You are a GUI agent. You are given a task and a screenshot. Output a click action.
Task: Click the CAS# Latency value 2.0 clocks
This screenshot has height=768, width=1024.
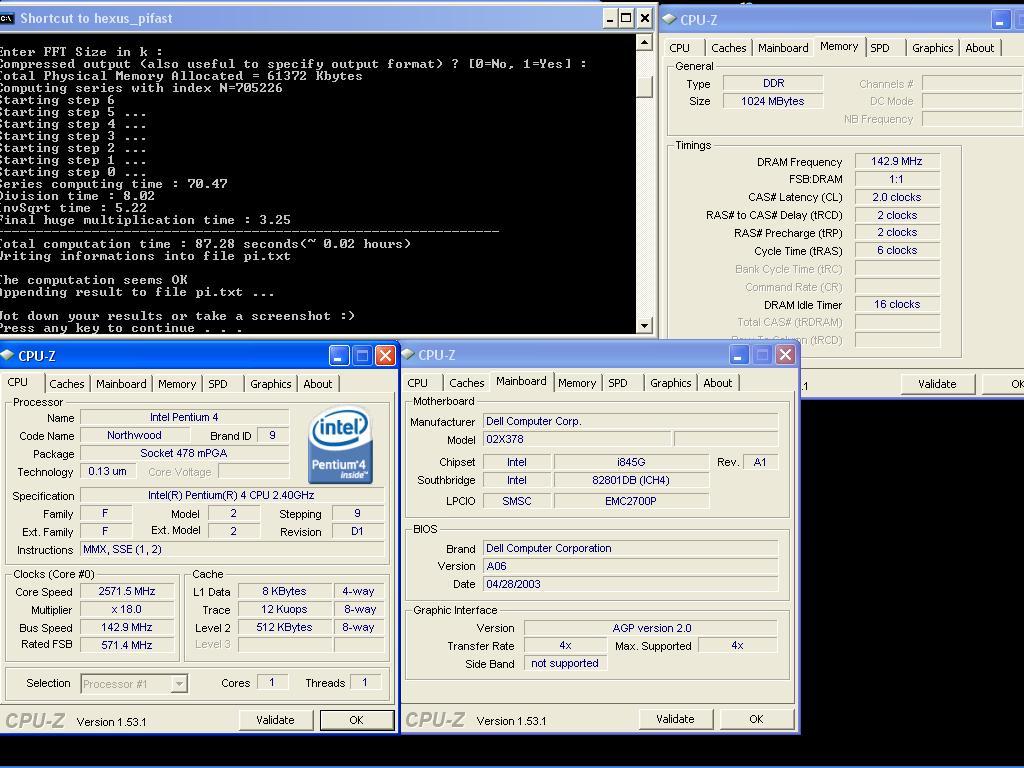click(x=897, y=197)
